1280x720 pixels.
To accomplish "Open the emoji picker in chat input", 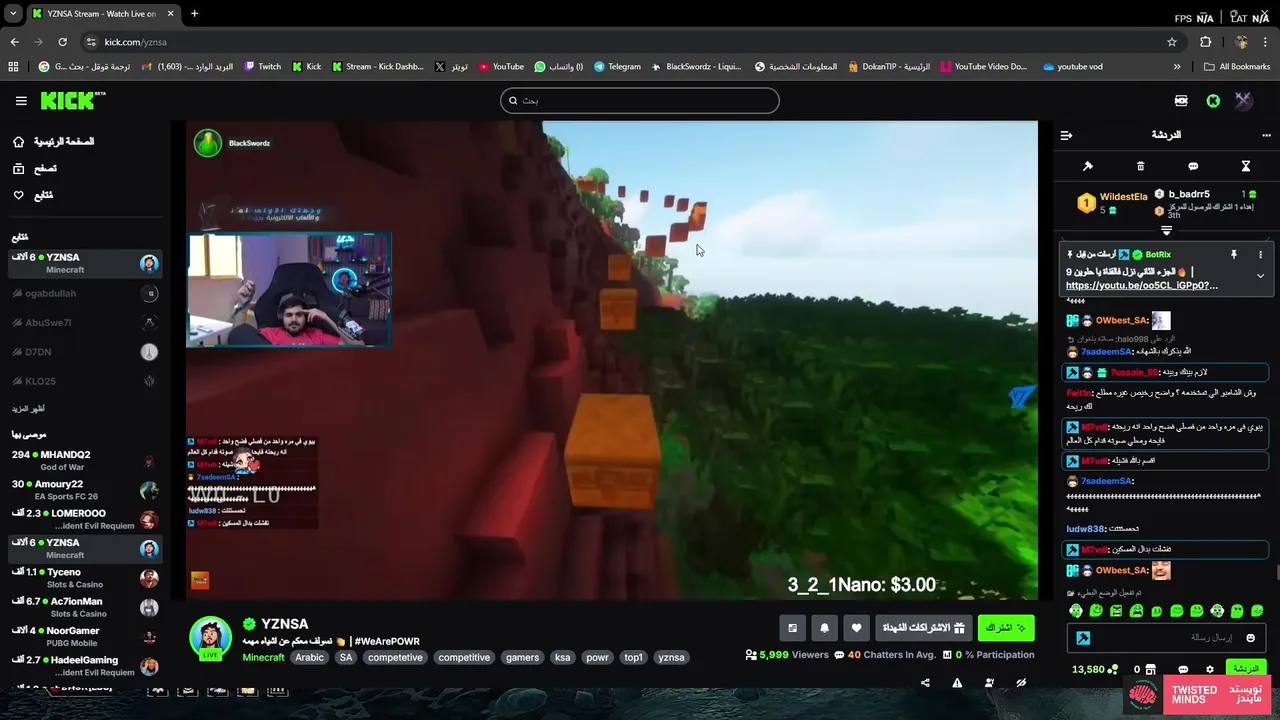I will pos(1250,638).
